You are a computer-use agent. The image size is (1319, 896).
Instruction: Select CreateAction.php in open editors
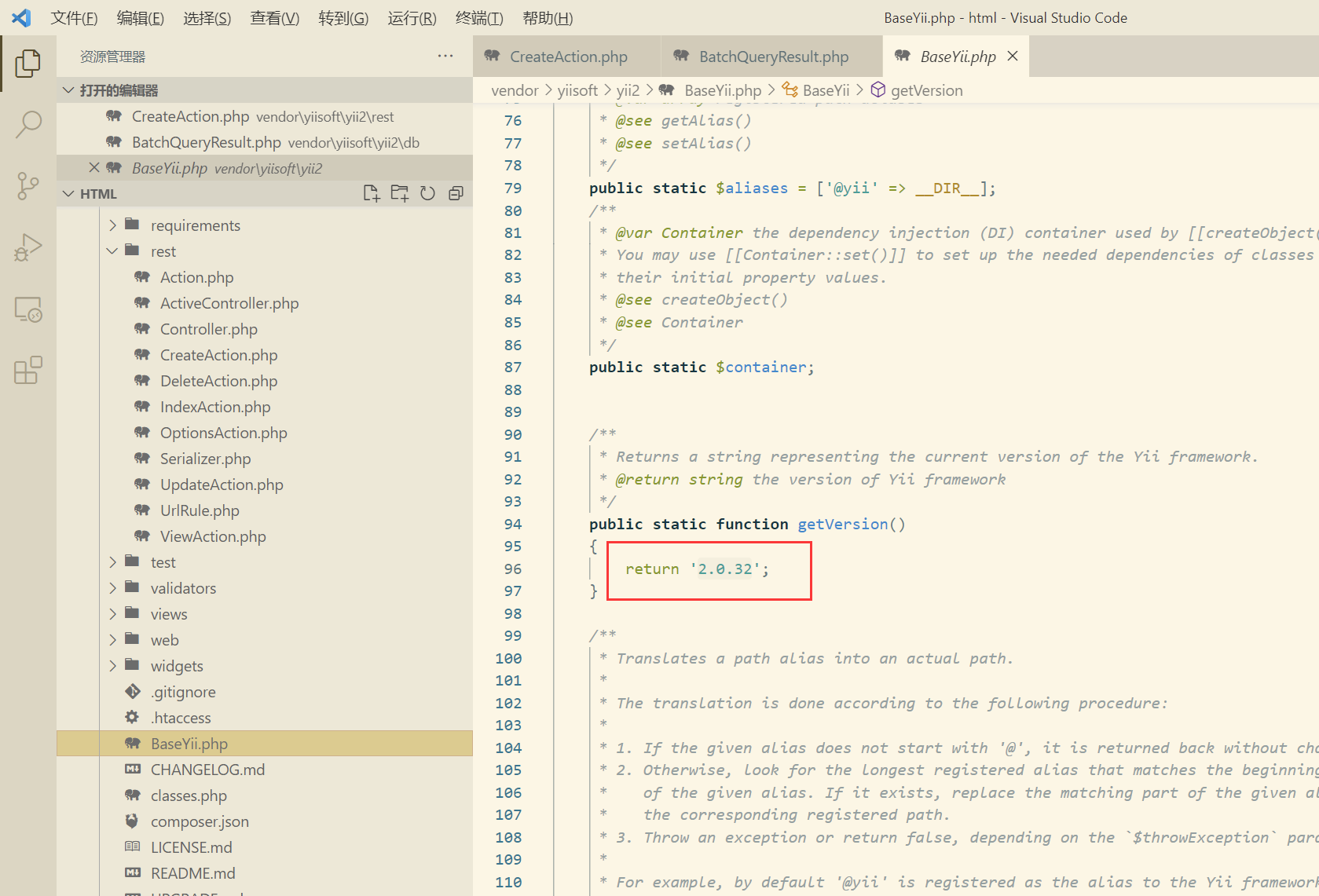[x=265, y=116]
